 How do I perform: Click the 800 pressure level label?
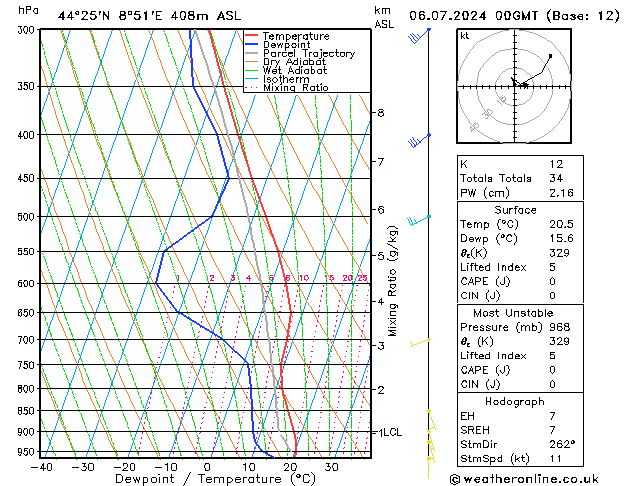pyautogui.click(x=28, y=389)
